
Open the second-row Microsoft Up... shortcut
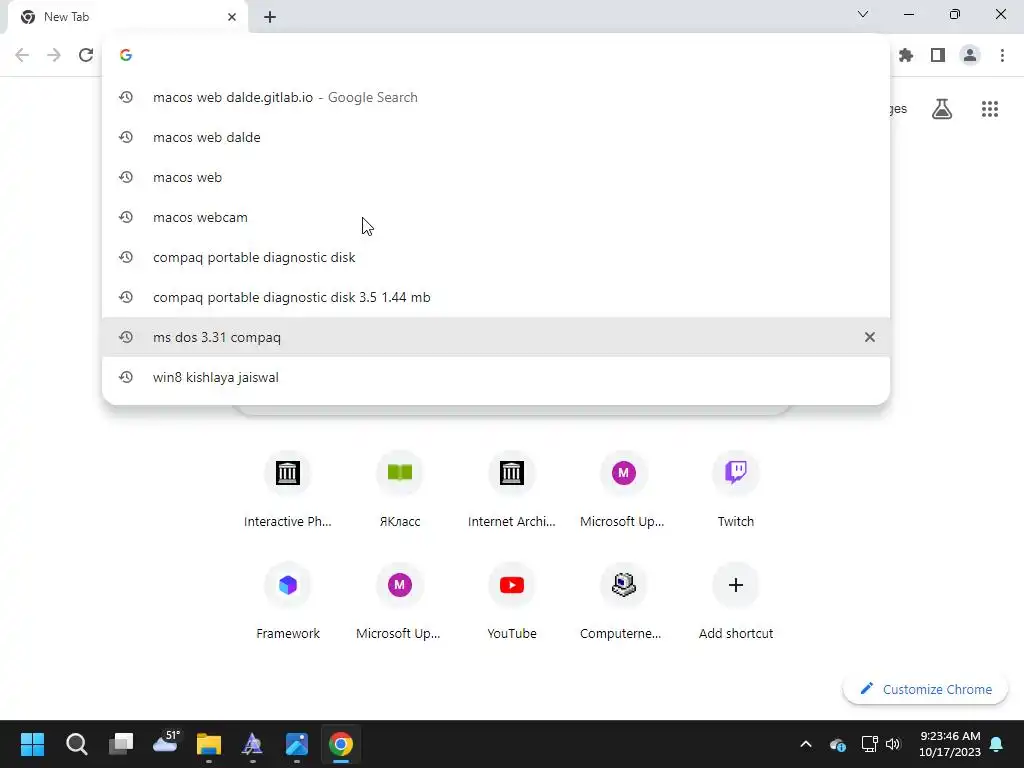[400, 601]
